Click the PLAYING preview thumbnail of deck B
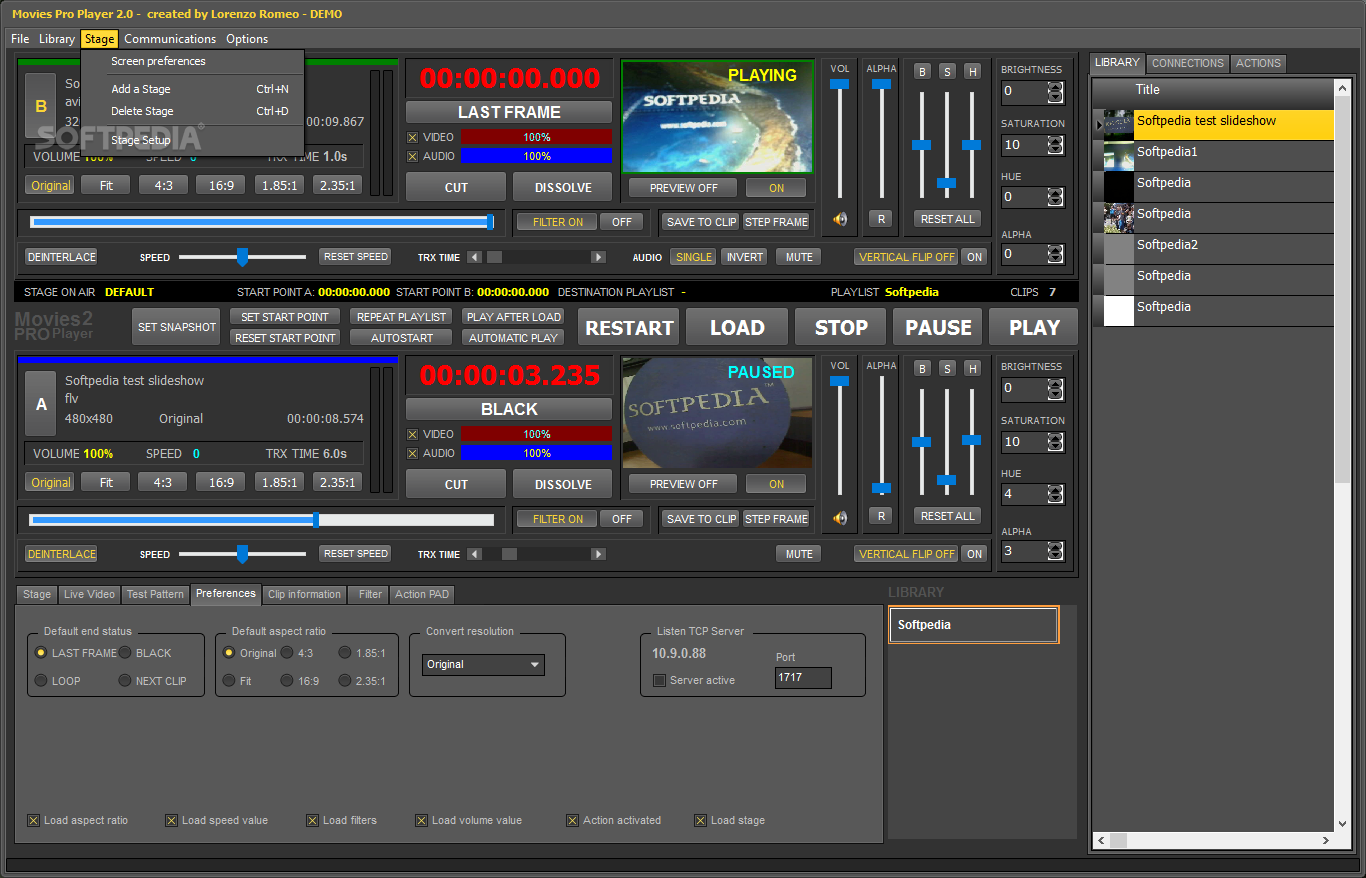1366x878 pixels. pos(717,116)
